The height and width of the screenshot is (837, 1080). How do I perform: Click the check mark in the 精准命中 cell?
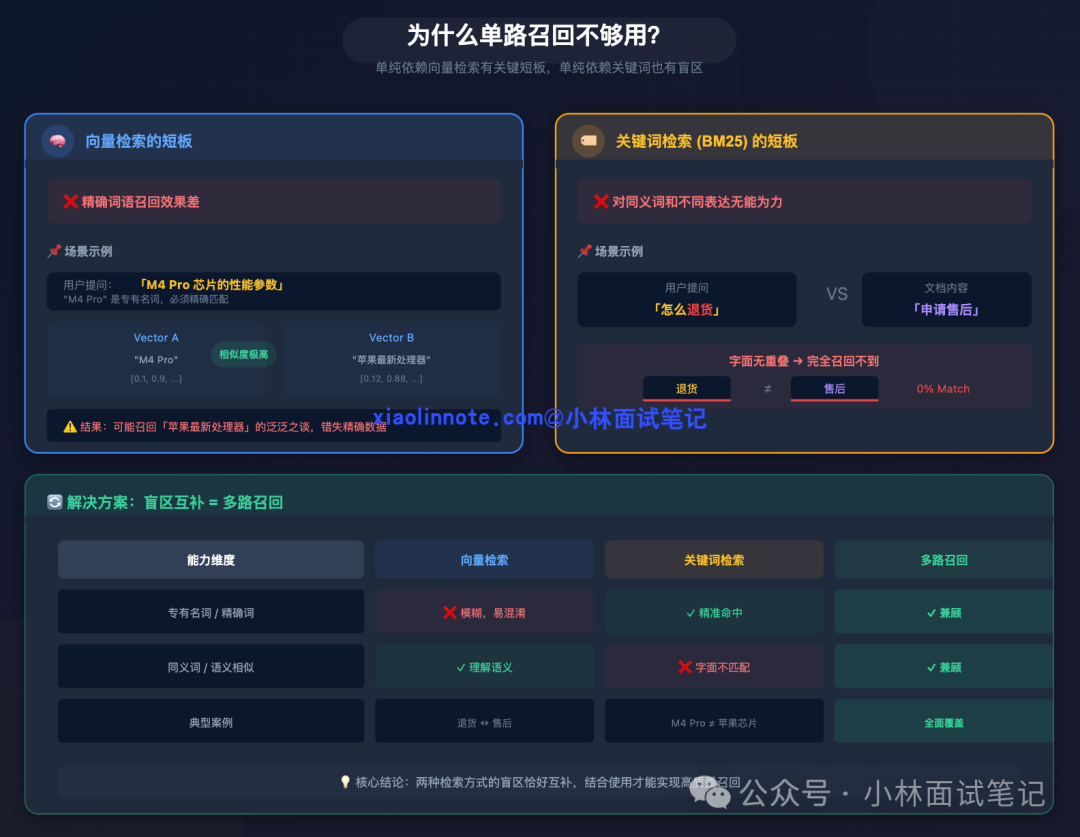[690, 613]
